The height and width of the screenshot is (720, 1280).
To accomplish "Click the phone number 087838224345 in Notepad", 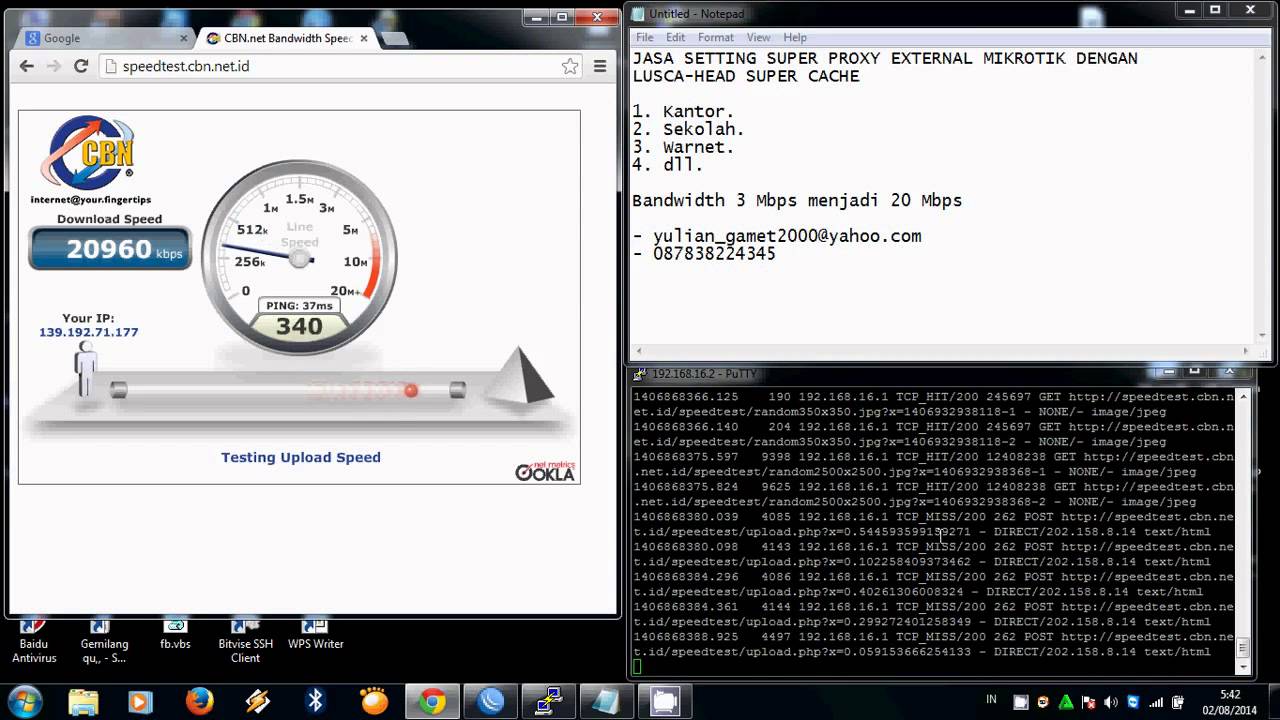I will 714,254.
